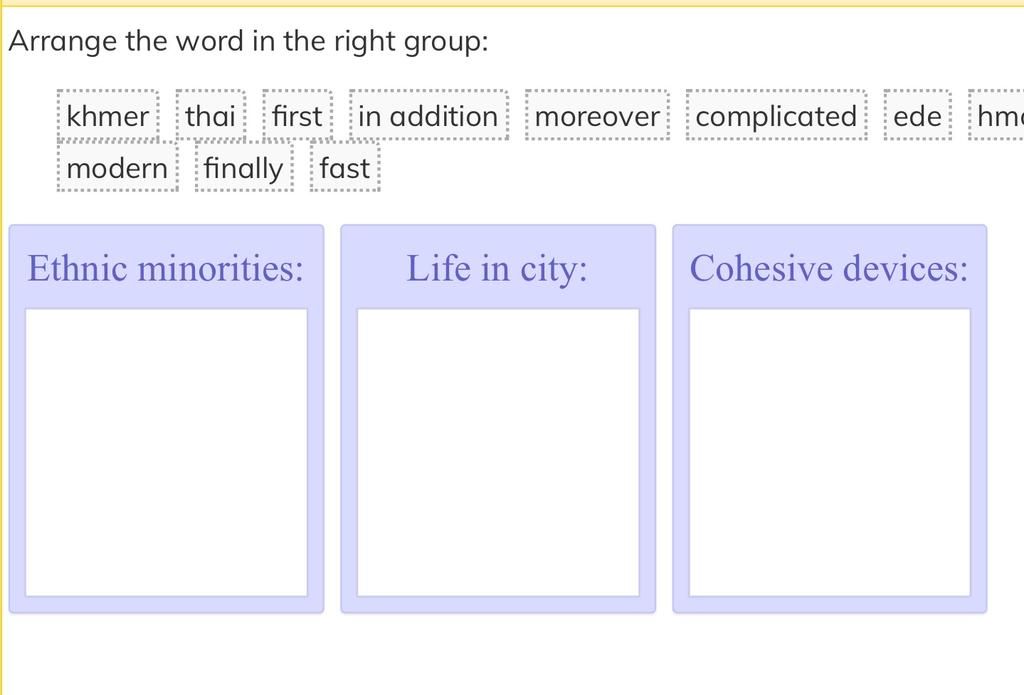The width and height of the screenshot is (1024, 695).
Task: Click the partially visible 'hm' word chip
Action: [x=999, y=116]
